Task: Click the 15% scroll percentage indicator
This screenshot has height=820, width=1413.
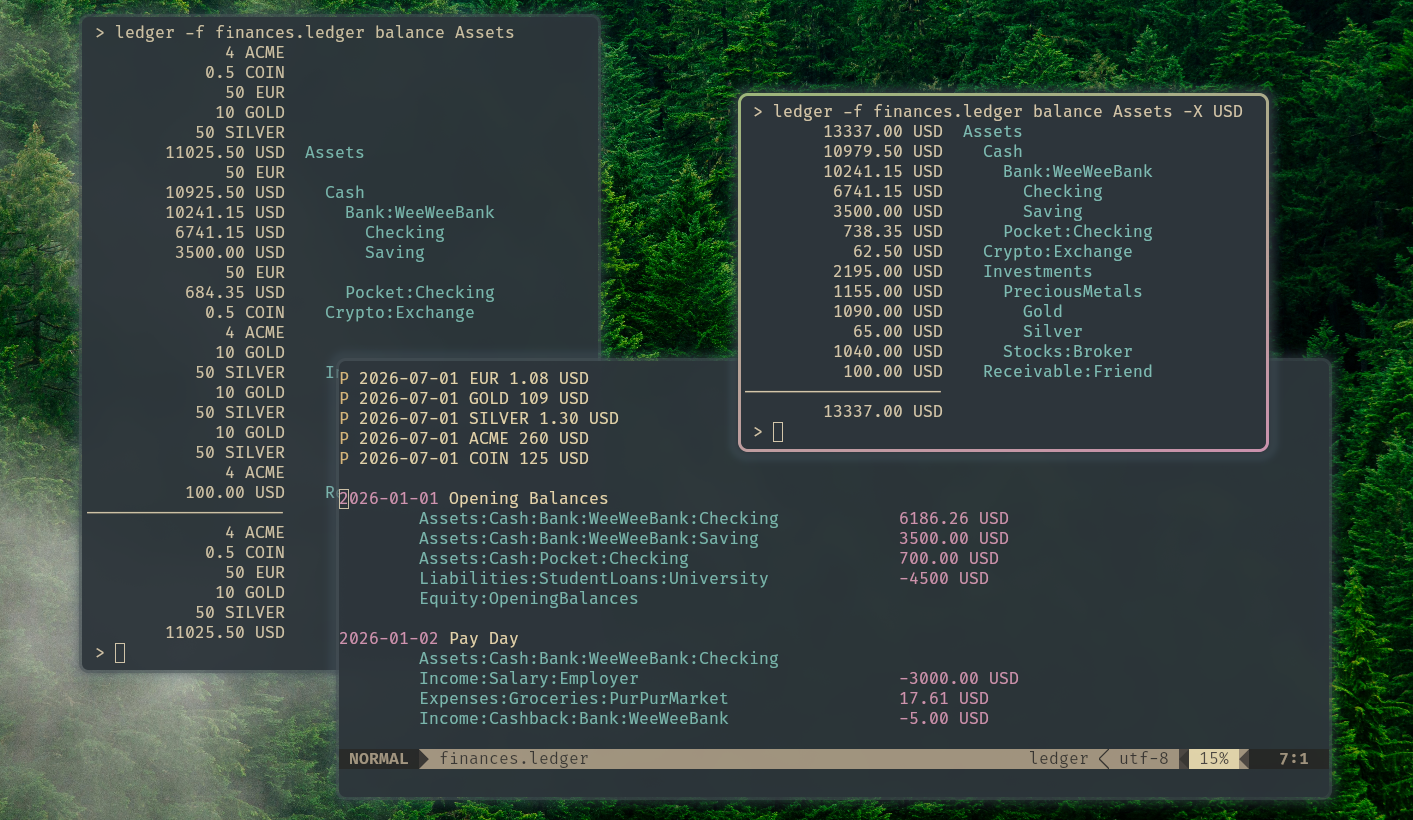Action: [x=1214, y=759]
